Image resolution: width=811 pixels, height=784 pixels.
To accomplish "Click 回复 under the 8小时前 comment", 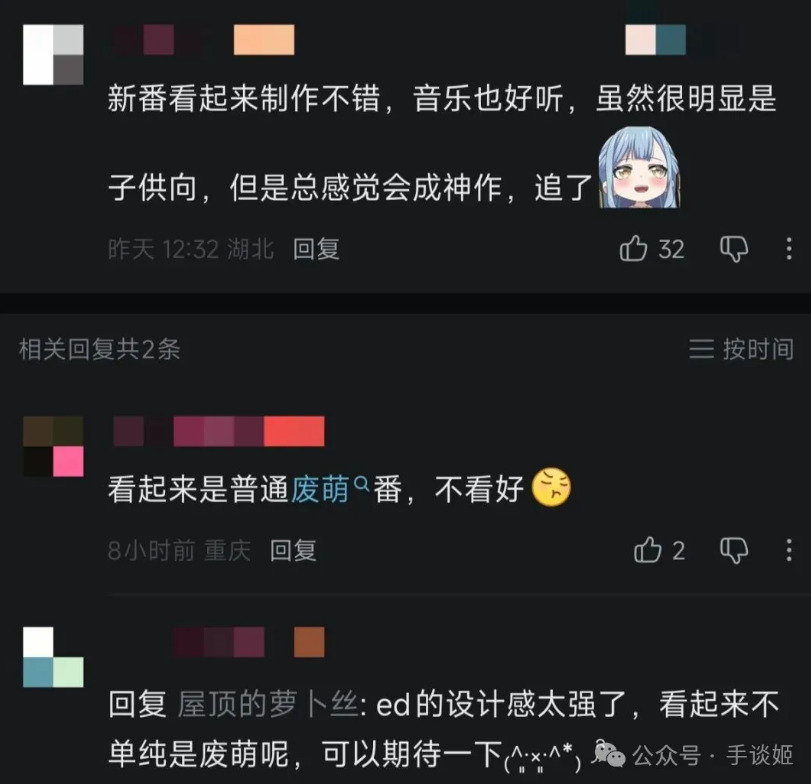I will coord(293,550).
